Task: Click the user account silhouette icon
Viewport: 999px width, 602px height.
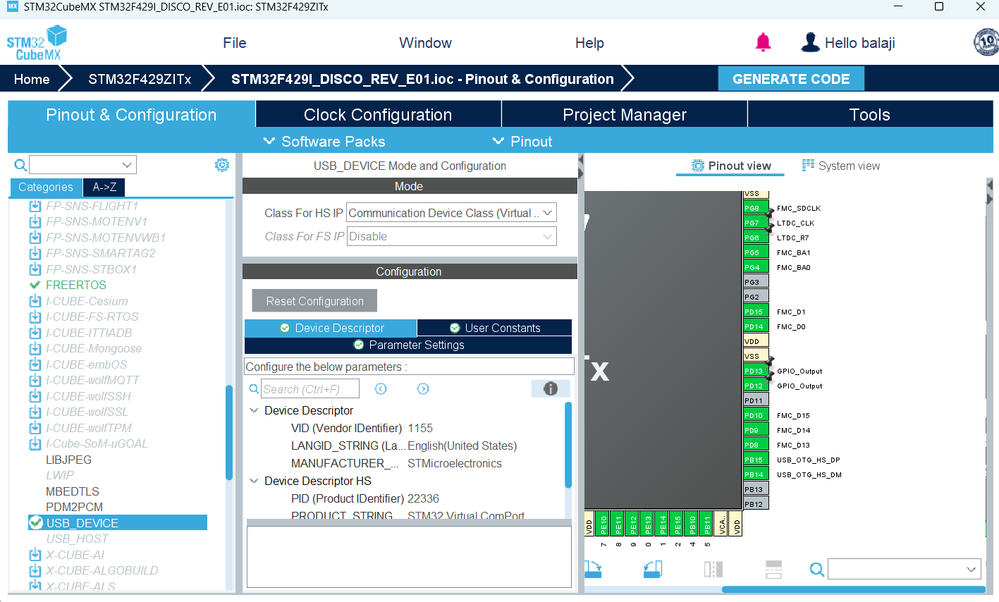Action: (810, 42)
